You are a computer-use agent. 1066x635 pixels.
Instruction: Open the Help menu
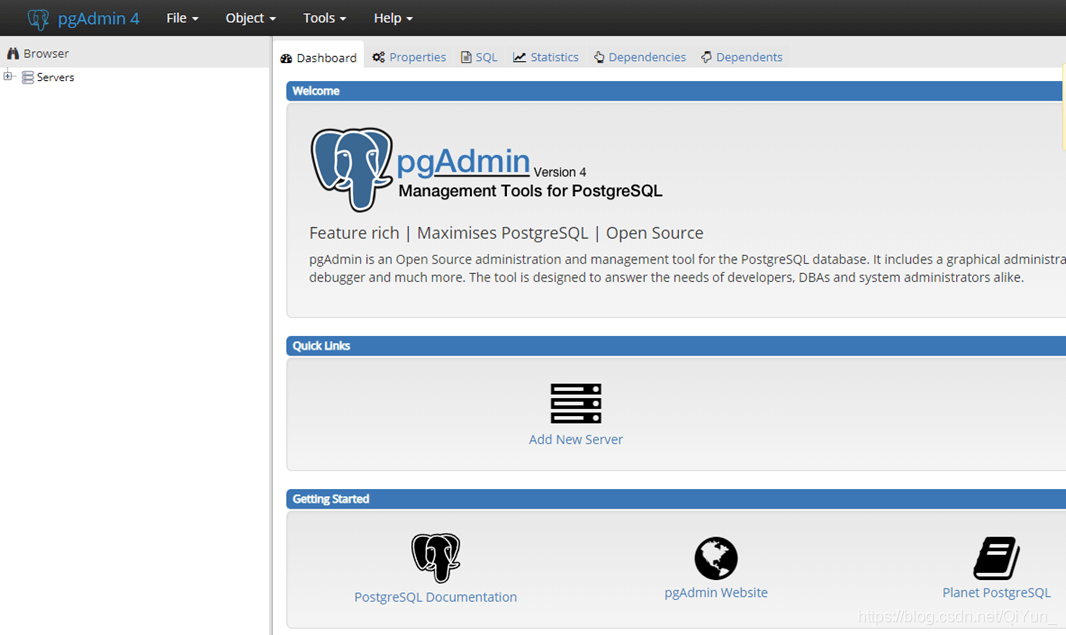(391, 17)
